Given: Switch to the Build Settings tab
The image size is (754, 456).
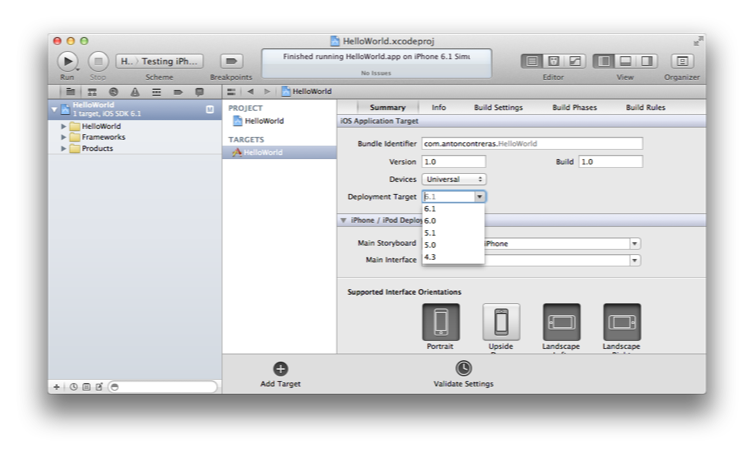Looking at the screenshot, I should tap(498, 107).
